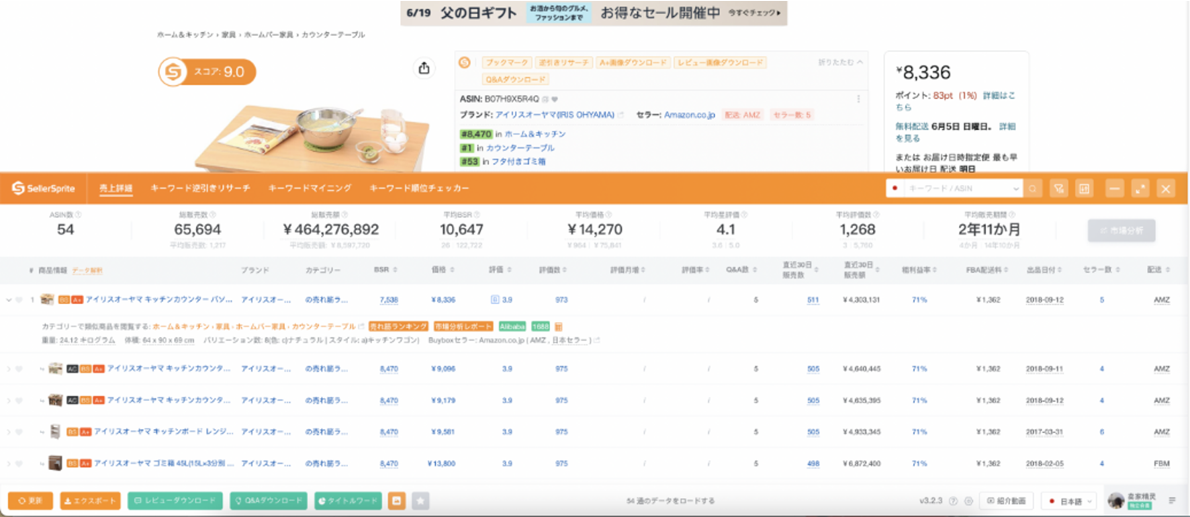Open the 紹介動画 intro video button
Screen dimensions: 1190x517
1007,501
